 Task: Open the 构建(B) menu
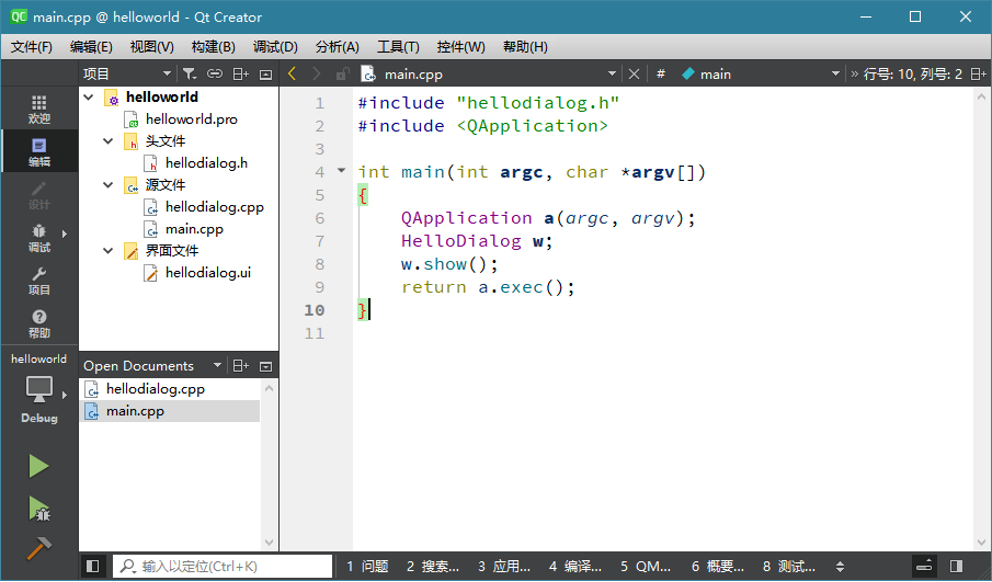[x=213, y=47]
